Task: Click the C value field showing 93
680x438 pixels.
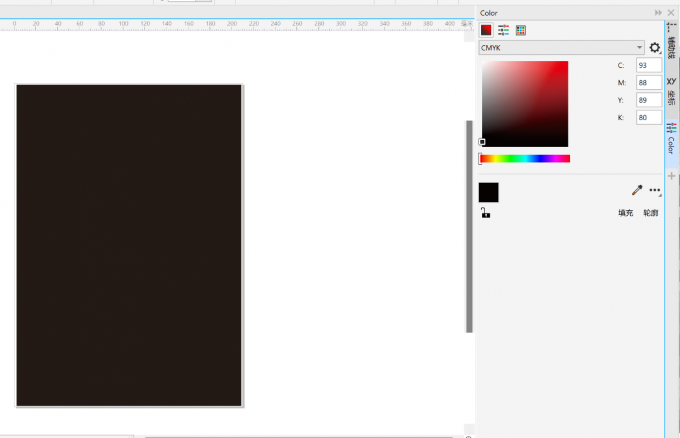Action: click(x=649, y=65)
